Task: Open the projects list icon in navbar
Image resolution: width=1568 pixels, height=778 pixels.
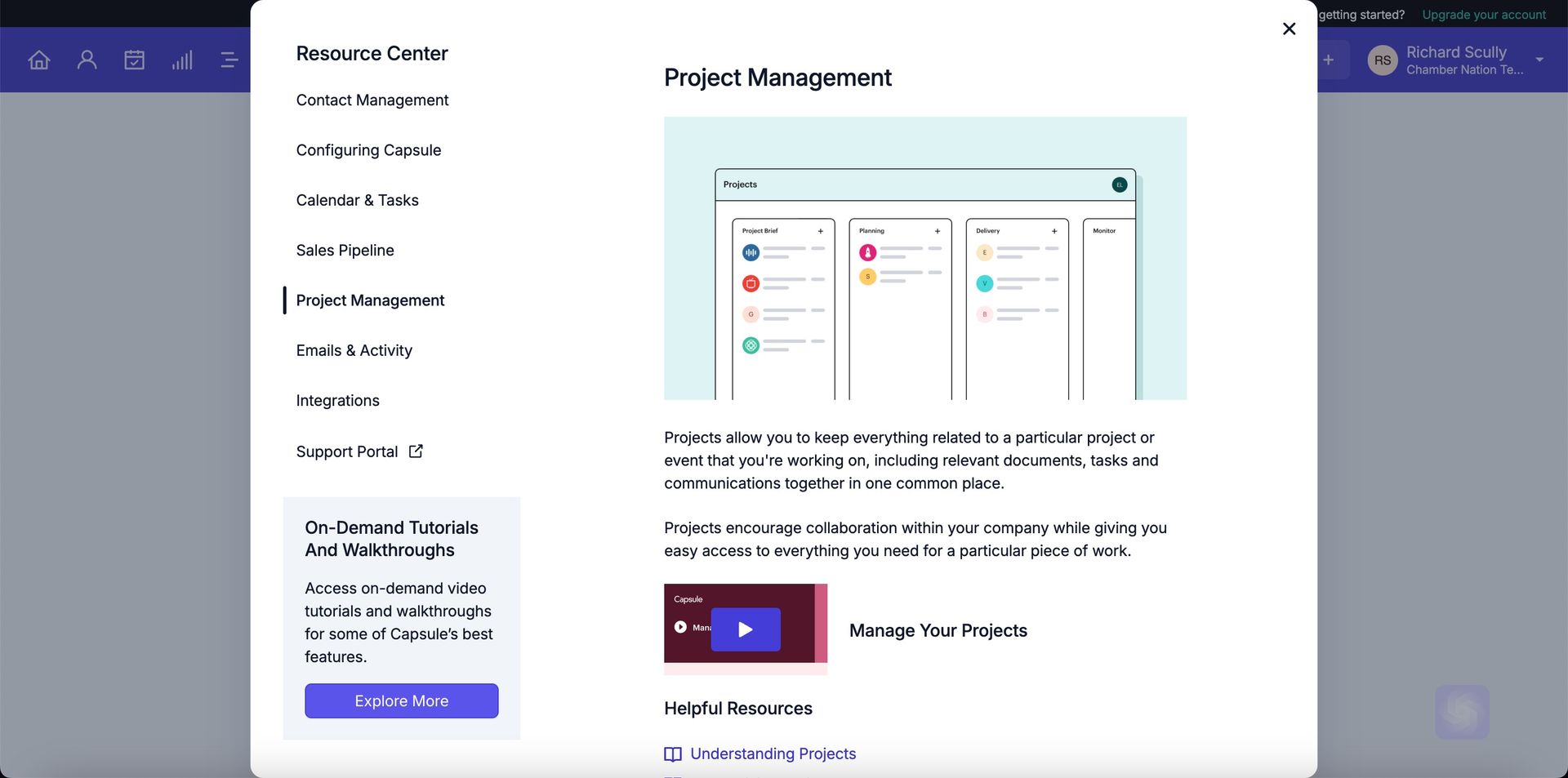Action: (229, 60)
